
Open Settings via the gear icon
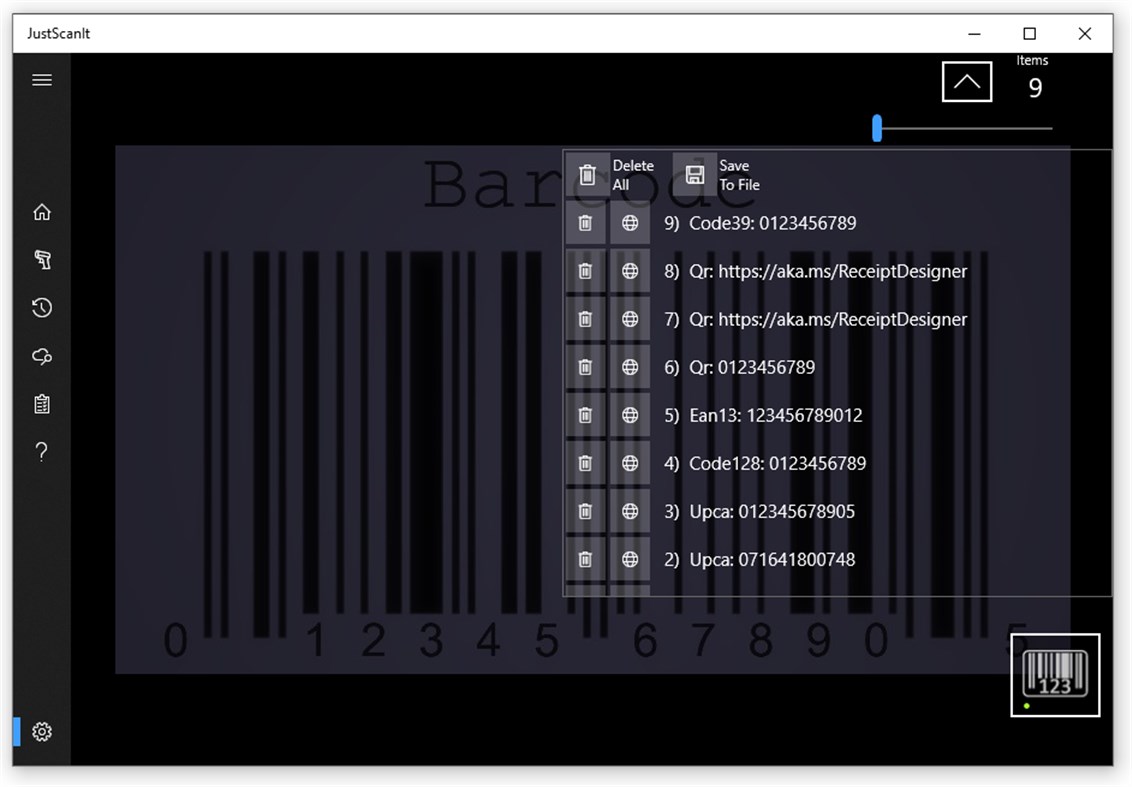(41, 731)
